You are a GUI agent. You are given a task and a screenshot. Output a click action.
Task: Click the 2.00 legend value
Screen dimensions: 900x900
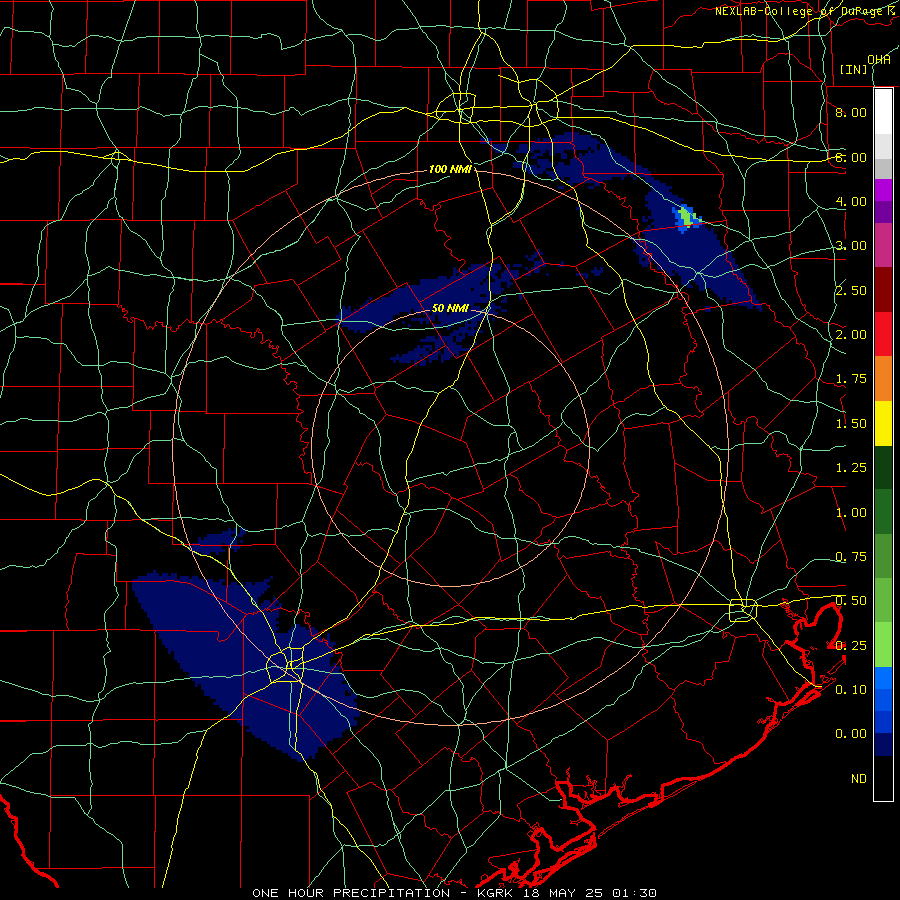[x=851, y=335]
